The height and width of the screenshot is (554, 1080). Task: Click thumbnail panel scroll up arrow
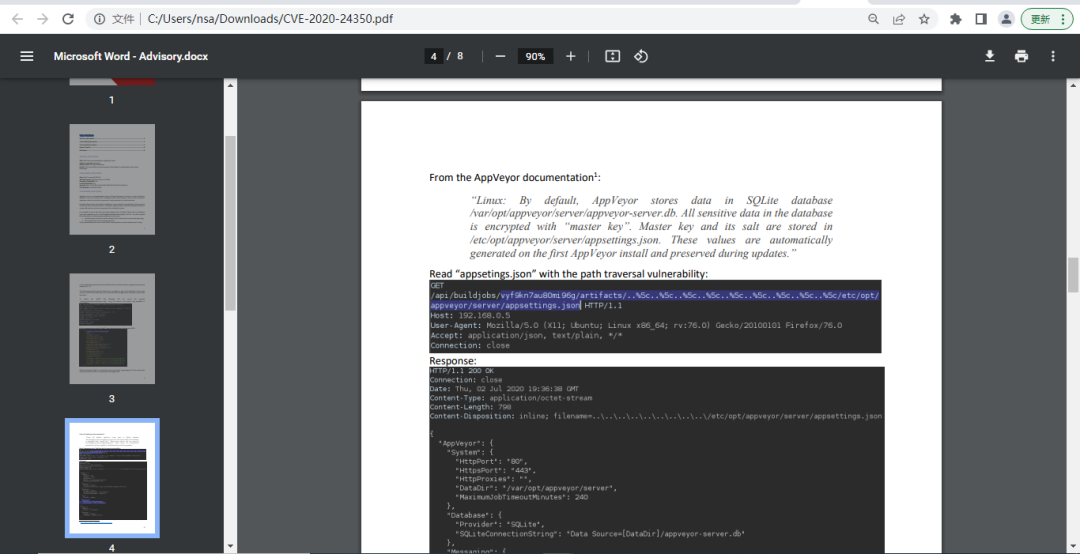pyautogui.click(x=230, y=85)
